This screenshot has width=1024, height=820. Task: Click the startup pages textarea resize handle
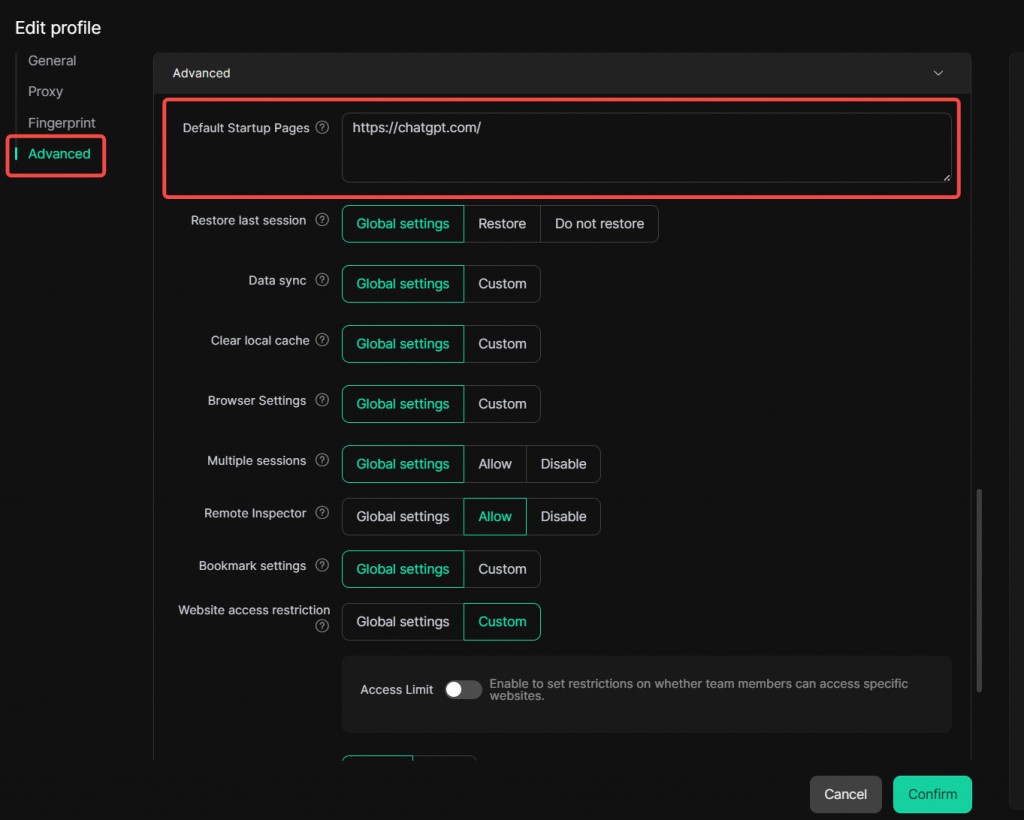(x=946, y=178)
